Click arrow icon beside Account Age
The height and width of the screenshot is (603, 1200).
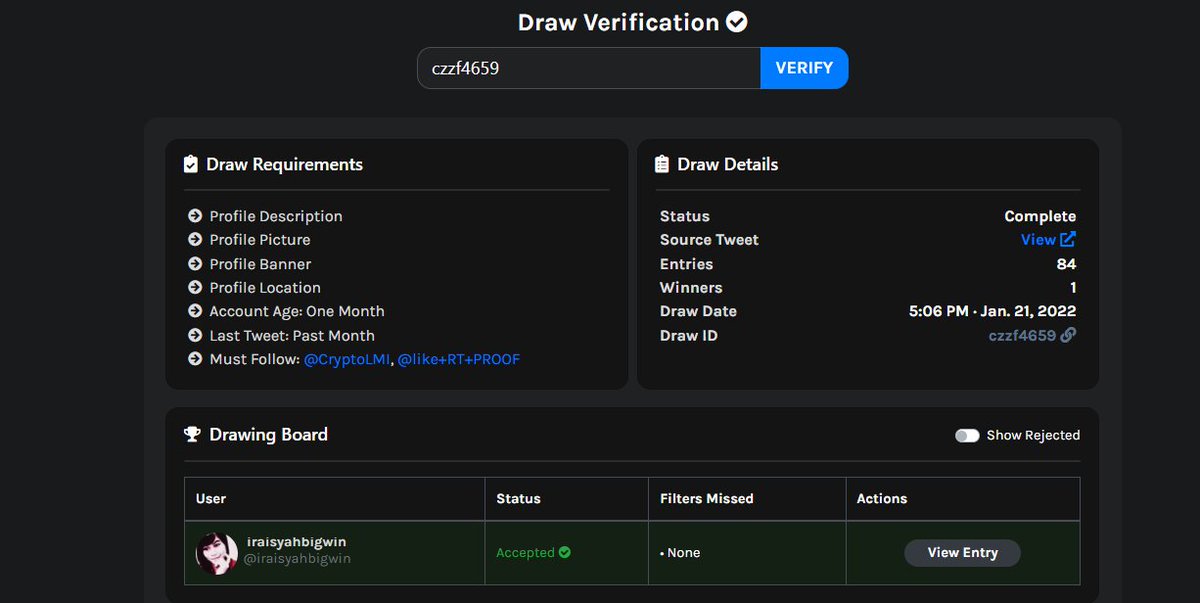click(195, 311)
